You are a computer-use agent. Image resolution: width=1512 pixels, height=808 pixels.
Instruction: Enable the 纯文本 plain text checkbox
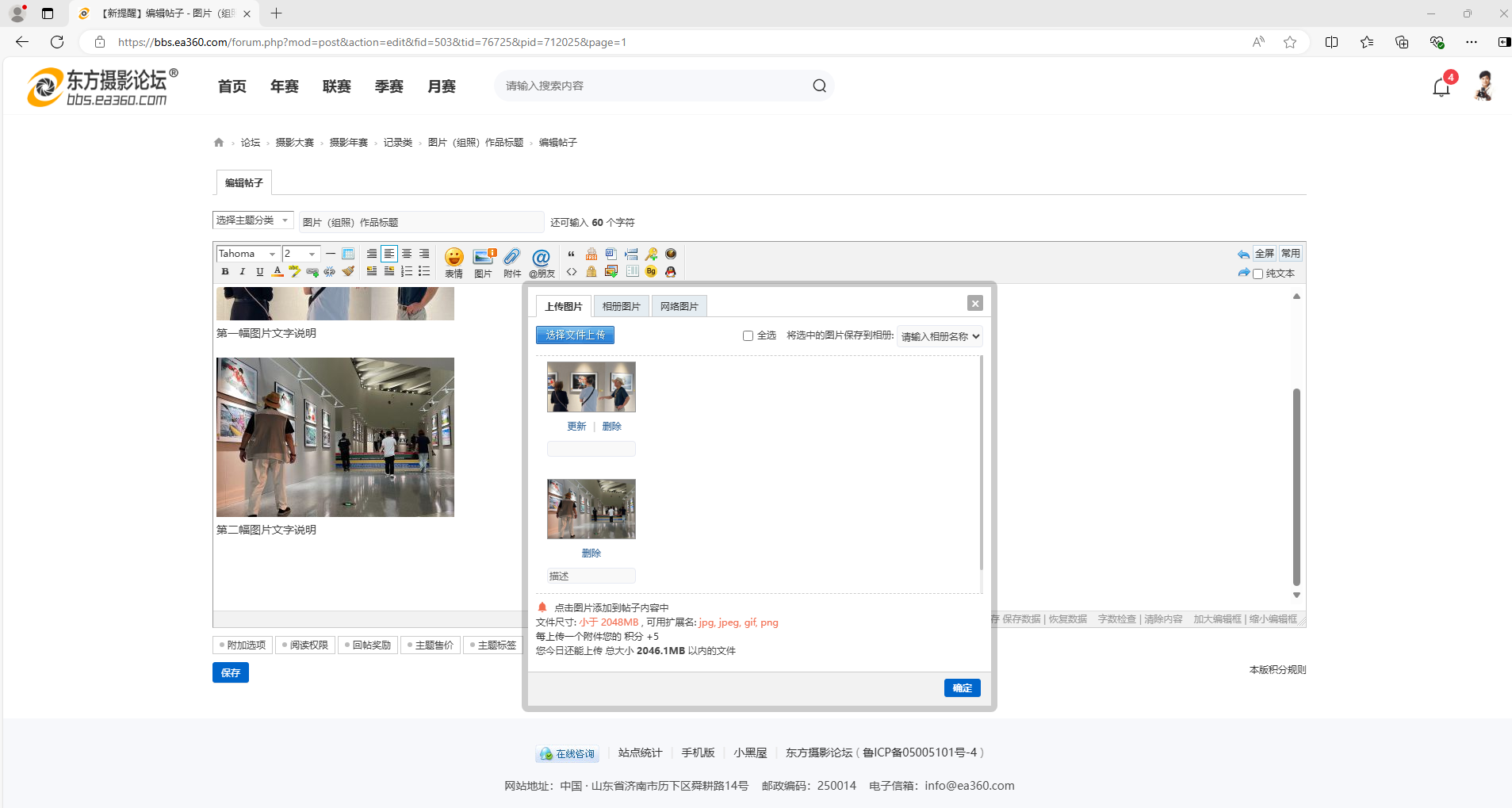(x=1257, y=274)
